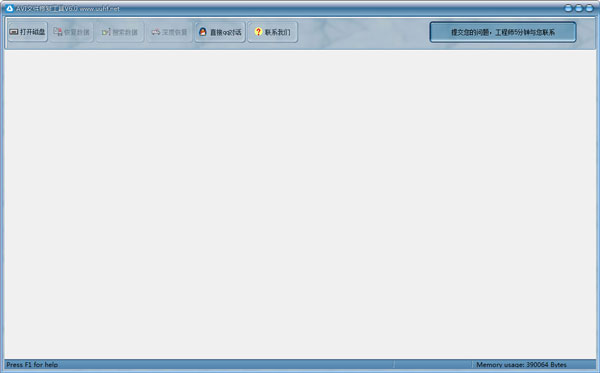Click the greyed 深度恢复 deep recovery button
Viewport: 600px width, 373px height.
[x=169, y=32]
